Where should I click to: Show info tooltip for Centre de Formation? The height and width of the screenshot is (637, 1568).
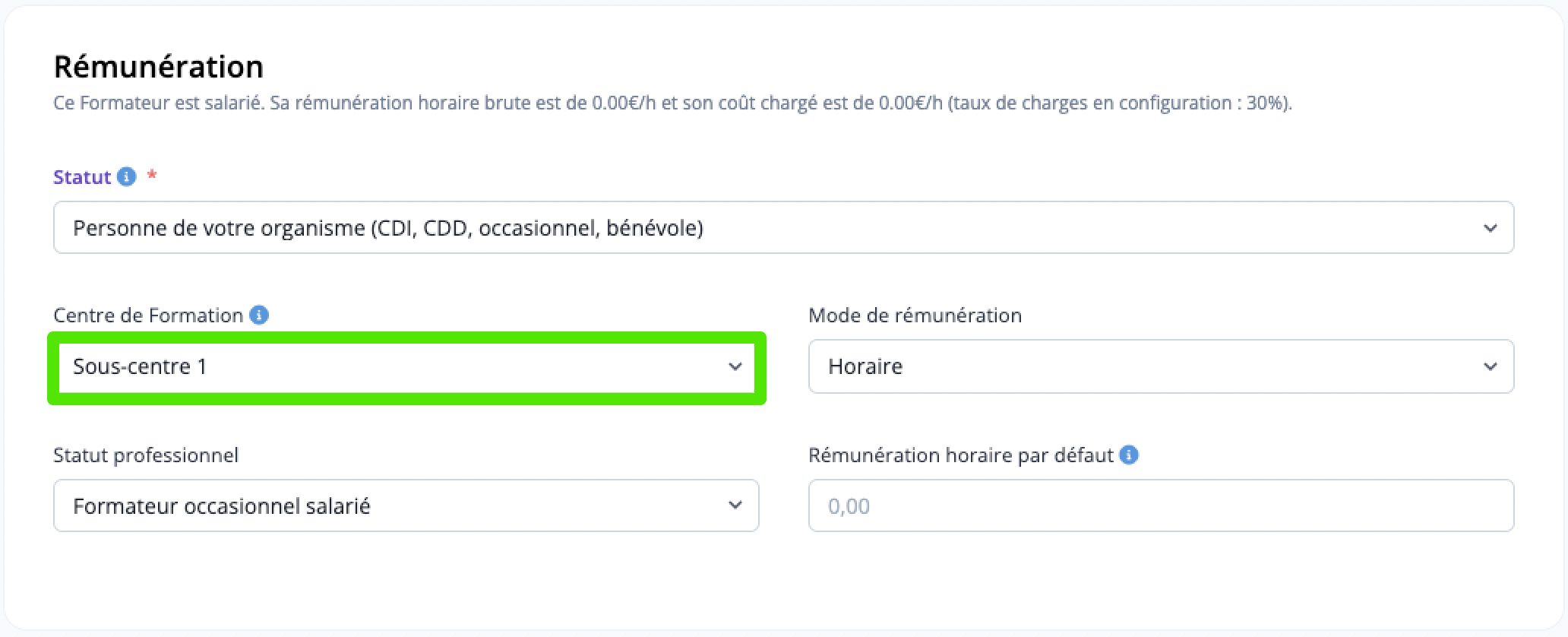click(259, 315)
